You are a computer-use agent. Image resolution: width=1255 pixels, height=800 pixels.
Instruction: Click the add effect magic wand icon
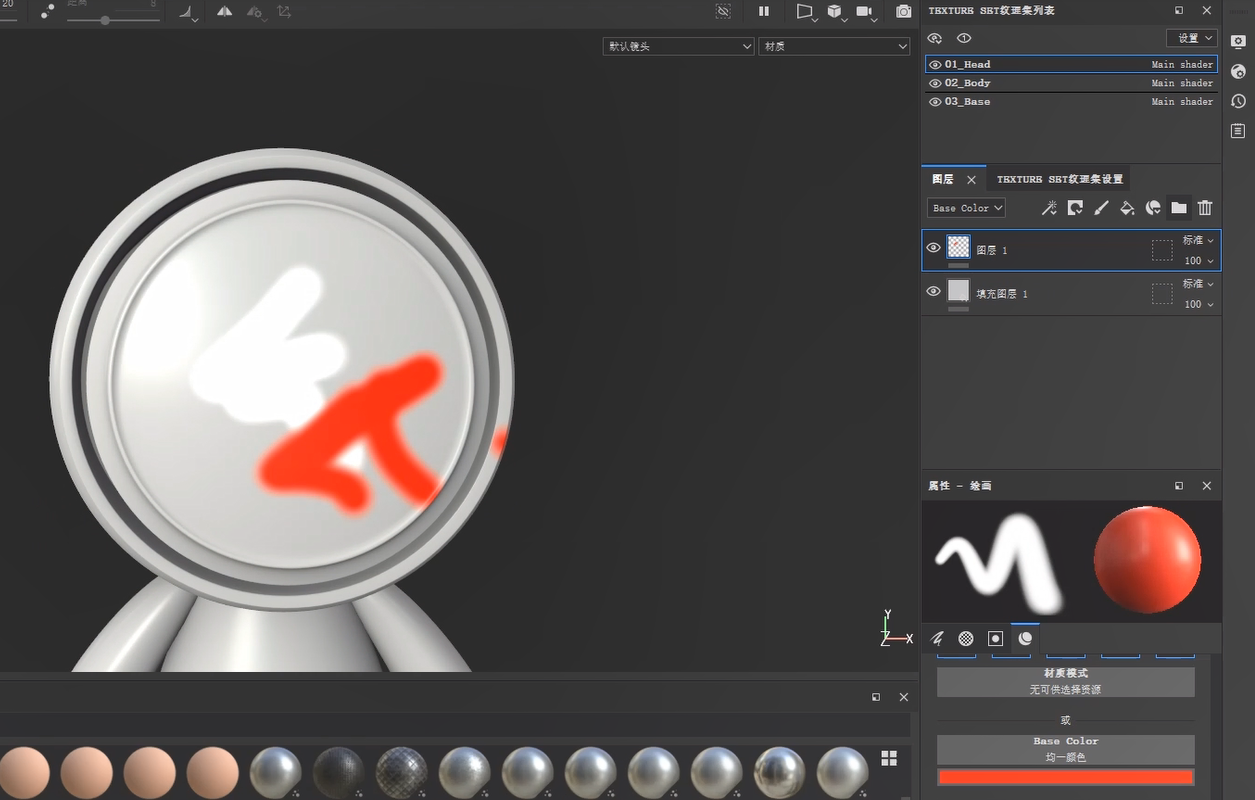(1049, 208)
